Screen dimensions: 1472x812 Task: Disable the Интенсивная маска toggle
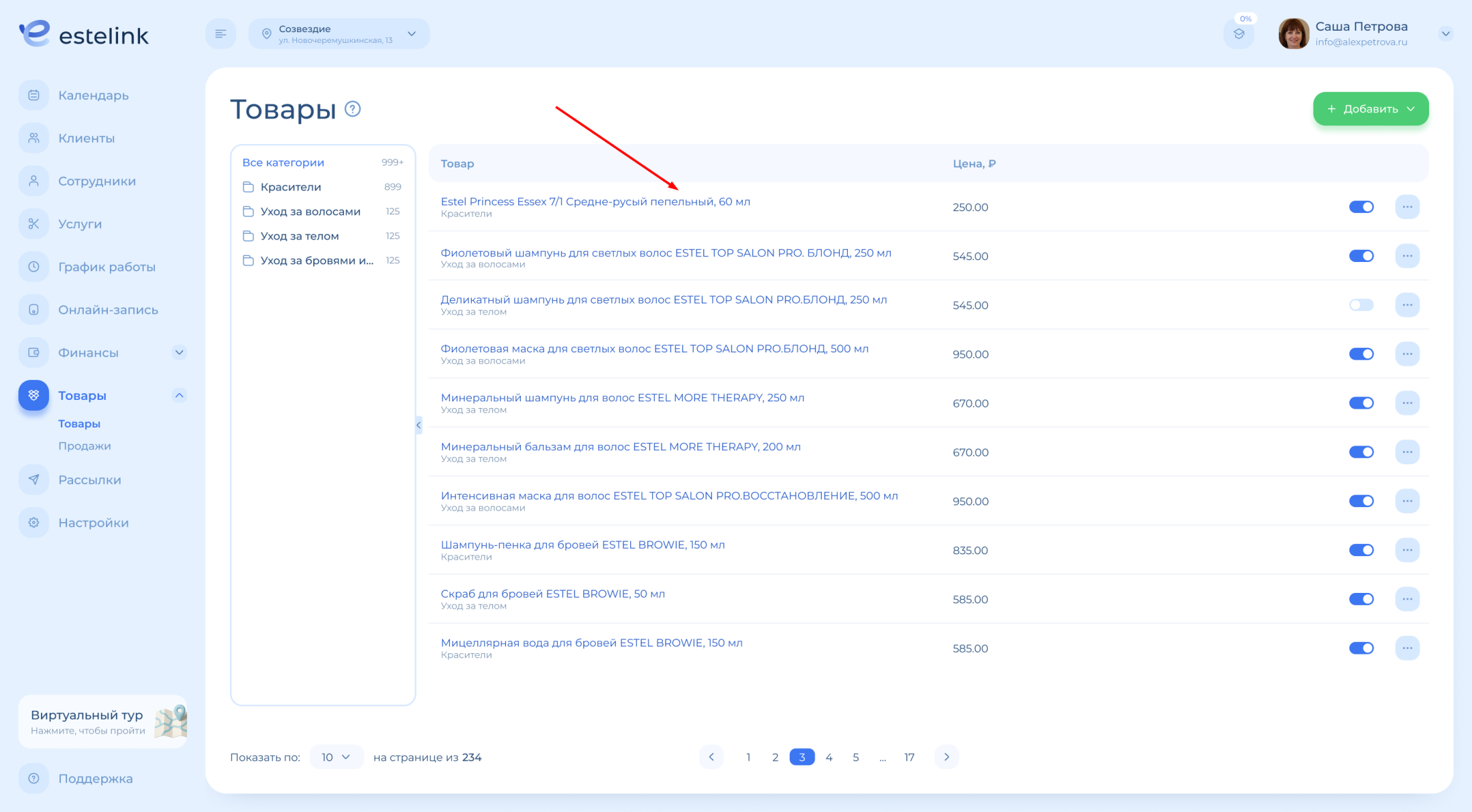click(x=1361, y=501)
